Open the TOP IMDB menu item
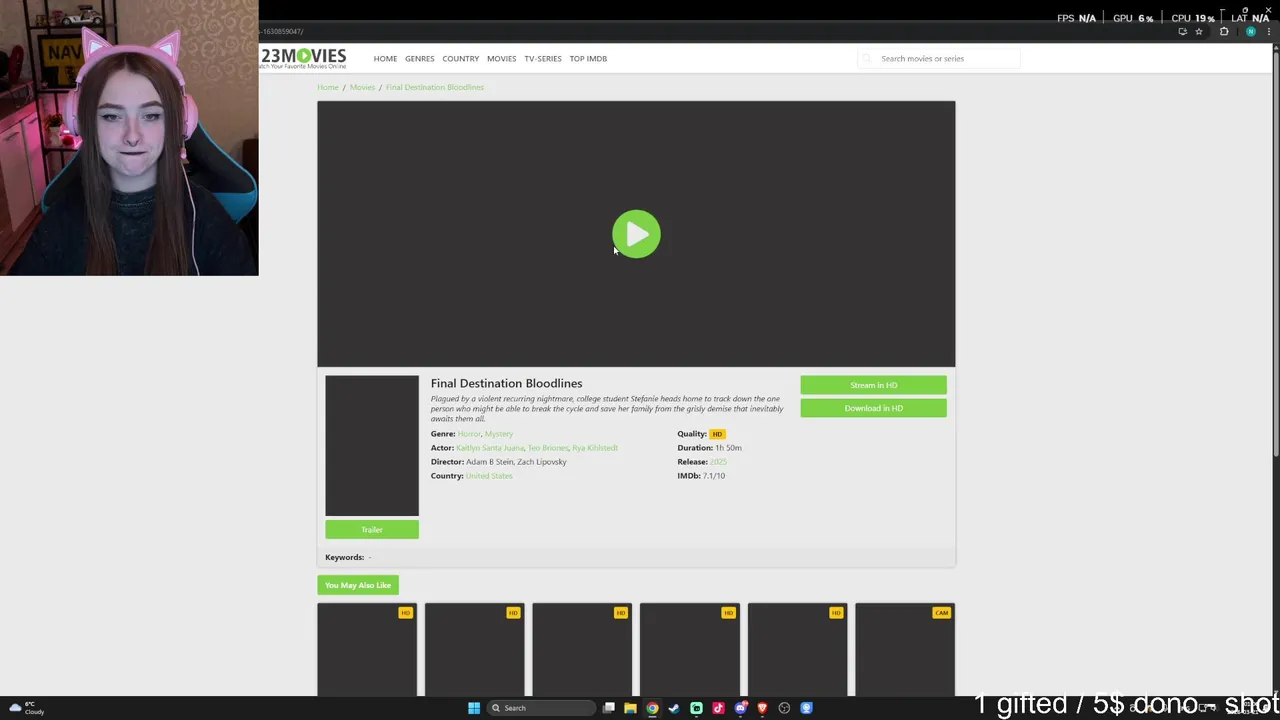 click(588, 58)
